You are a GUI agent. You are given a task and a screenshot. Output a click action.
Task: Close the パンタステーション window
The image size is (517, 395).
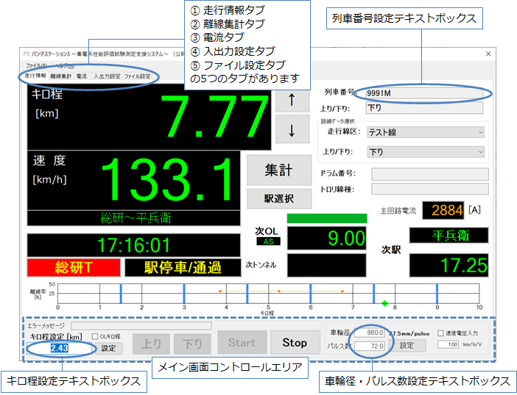488,54
